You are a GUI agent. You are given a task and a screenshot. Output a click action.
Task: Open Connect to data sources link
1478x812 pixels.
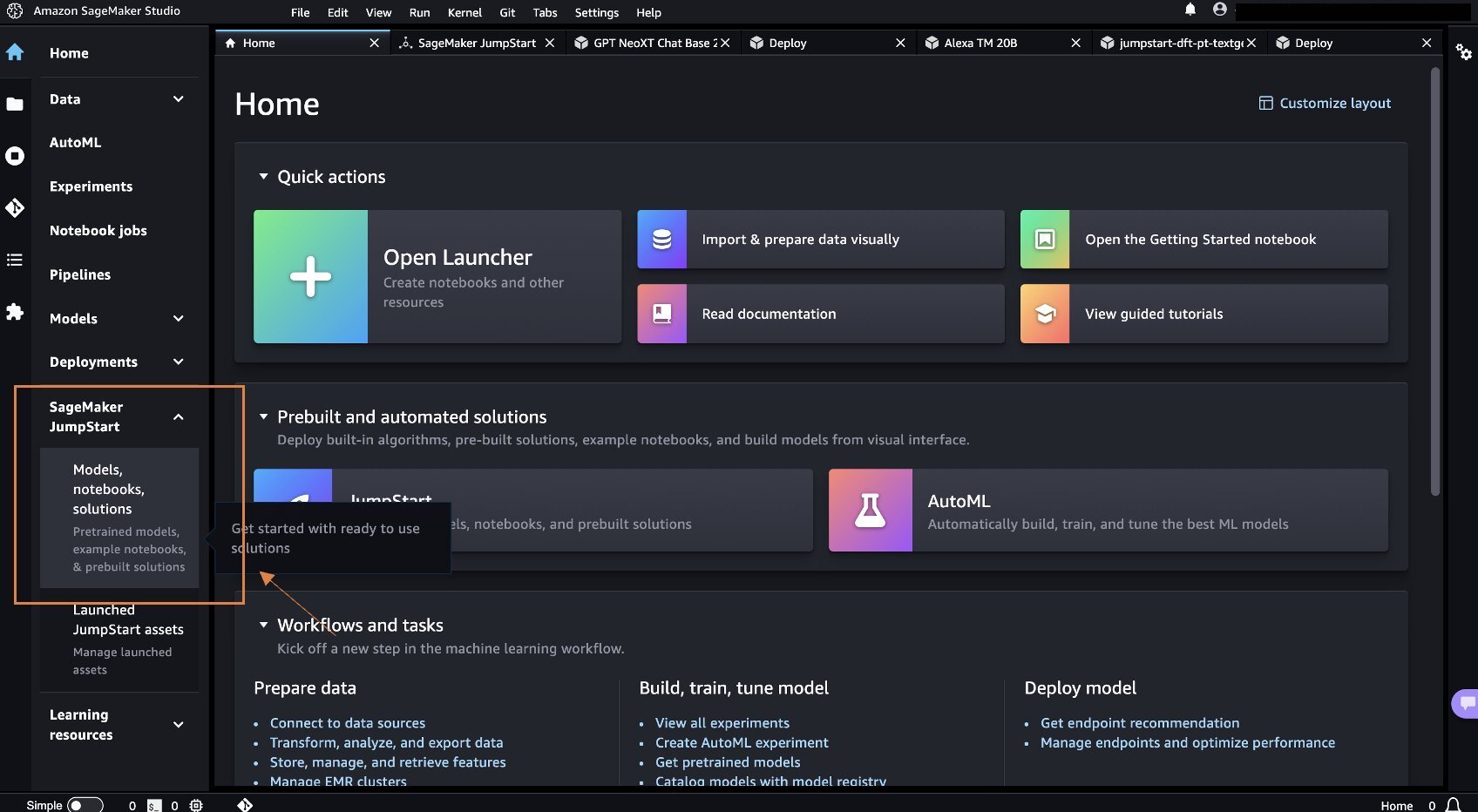(x=348, y=723)
